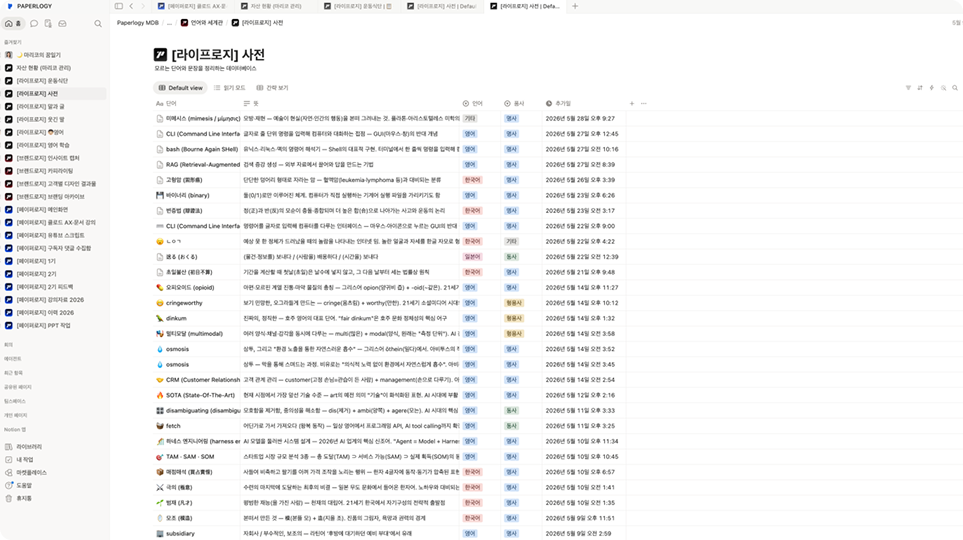Click 일본어 tag on 送る row
The height and width of the screenshot is (540, 963).
click(x=472, y=257)
